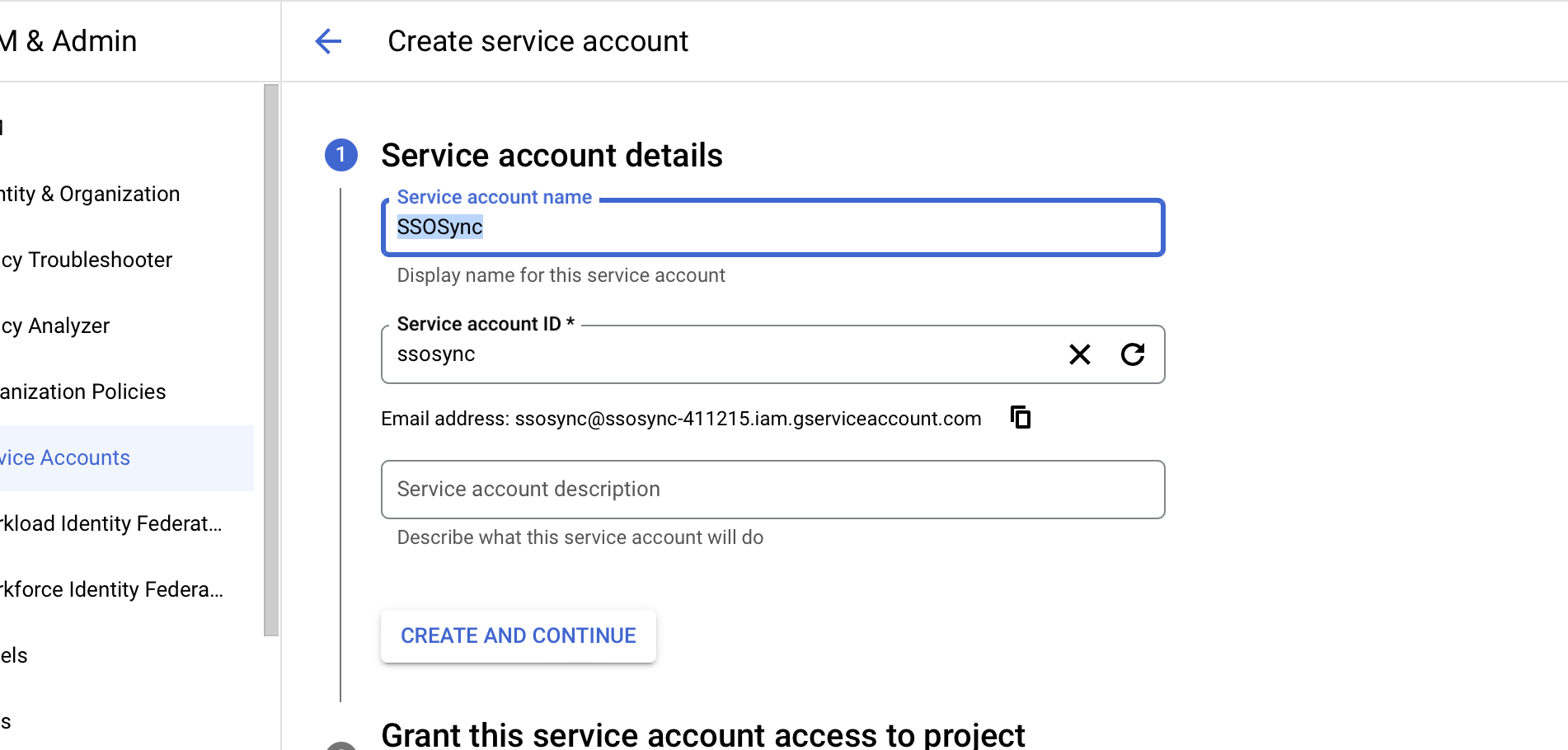Open Organization Policies section
This screenshot has height=750, width=1568.
coord(82,391)
